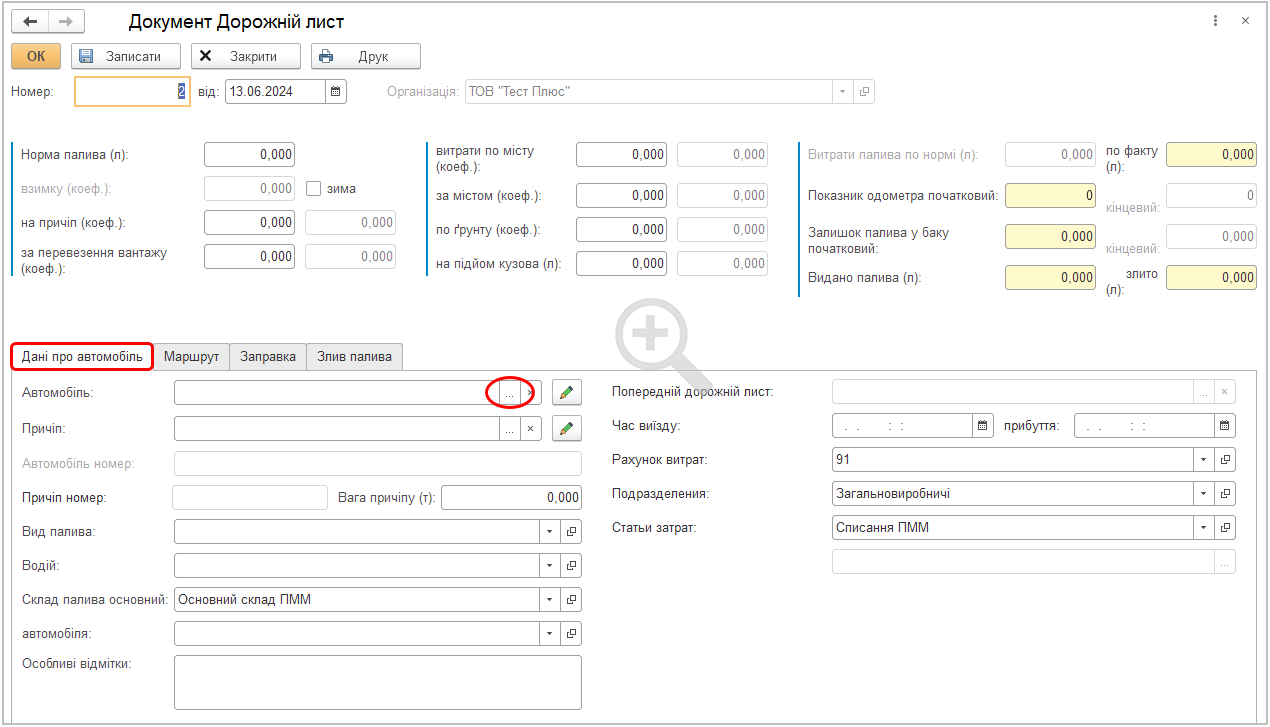Click the Записати button
Screen dimensions: 1270x727
126,57
